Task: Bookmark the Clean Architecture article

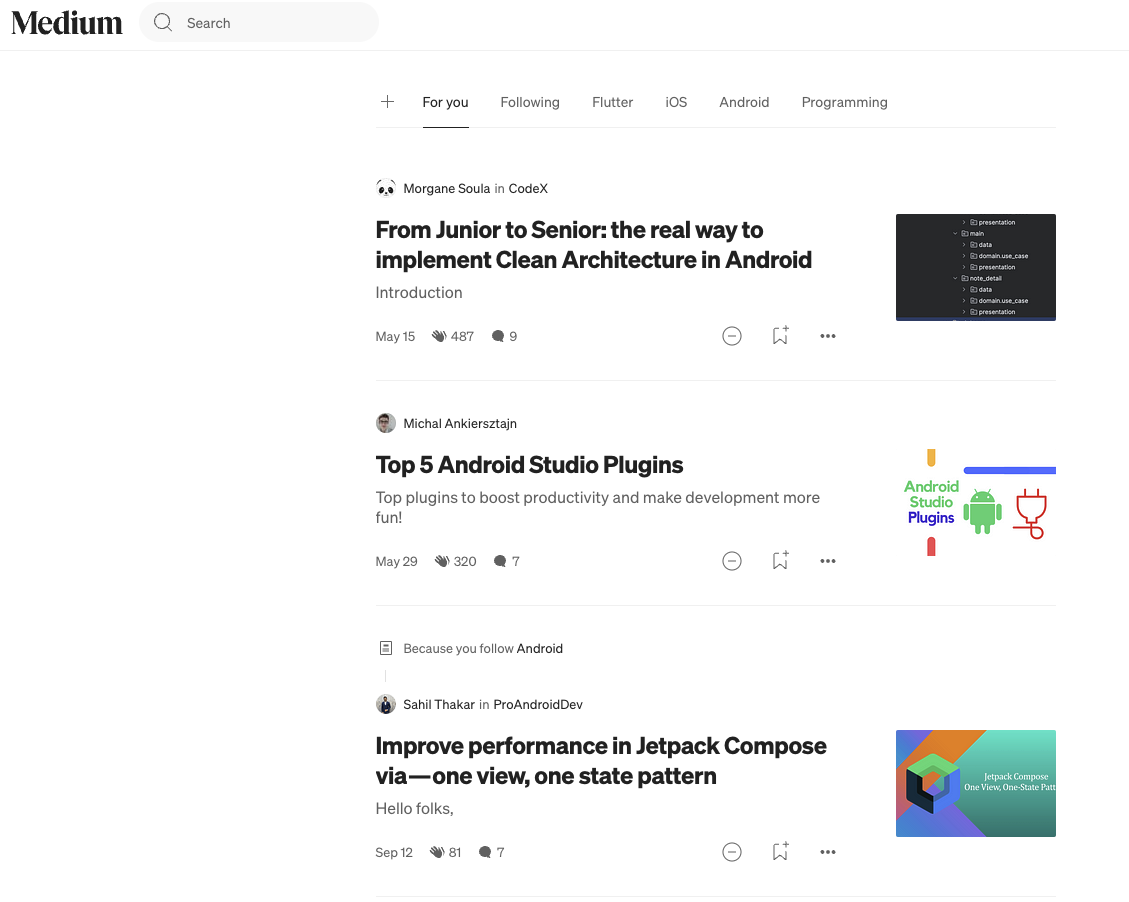Action: [x=780, y=335]
